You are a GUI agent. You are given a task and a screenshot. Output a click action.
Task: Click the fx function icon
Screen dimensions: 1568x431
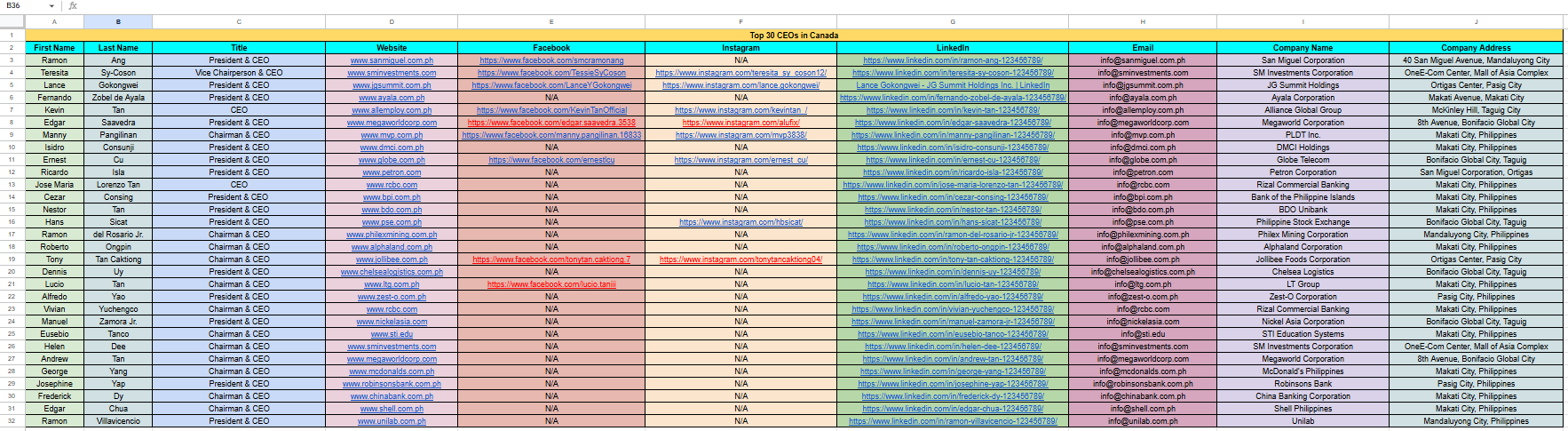(73, 5)
